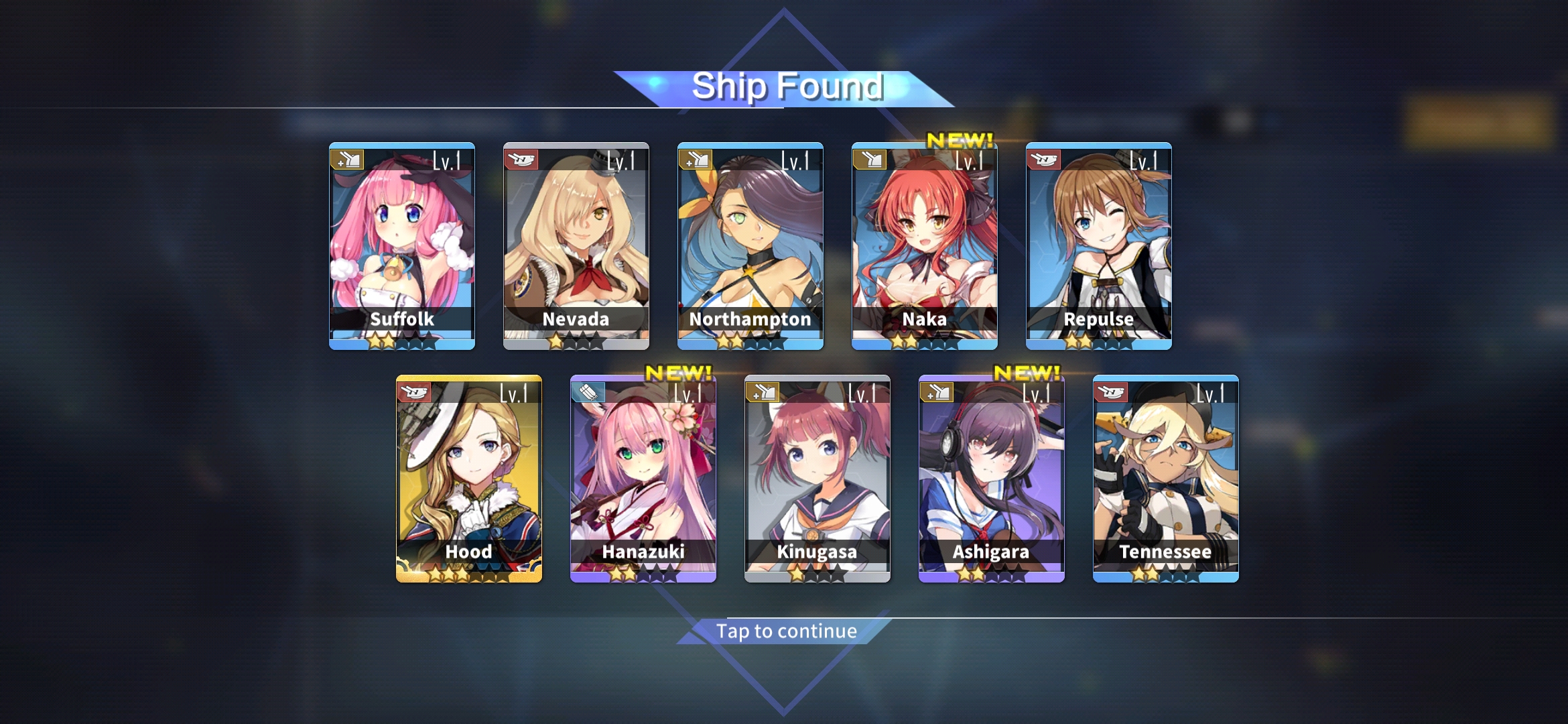Click the star rating under Tennessee
1568x724 pixels.
click(1166, 575)
